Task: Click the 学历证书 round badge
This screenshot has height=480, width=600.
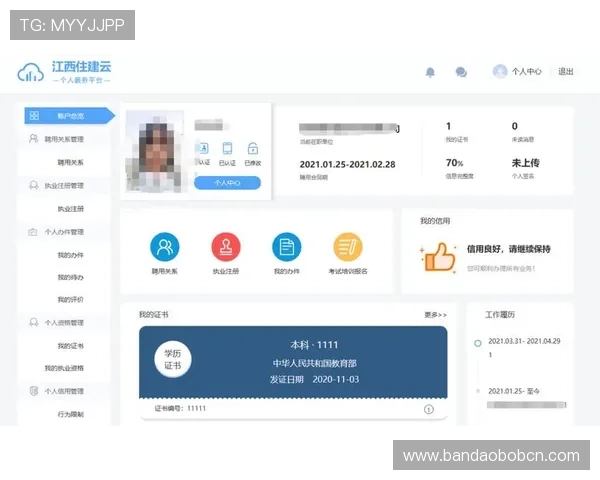Action: click(x=173, y=359)
